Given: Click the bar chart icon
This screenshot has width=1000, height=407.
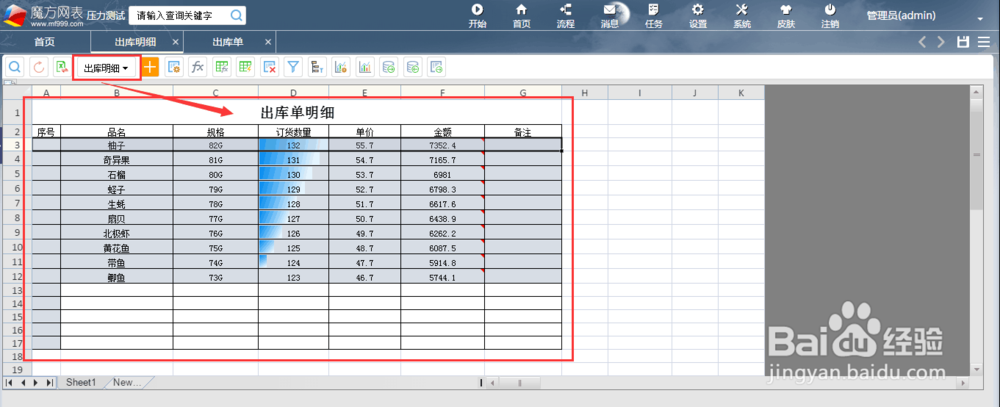Looking at the screenshot, I should tap(365, 67).
